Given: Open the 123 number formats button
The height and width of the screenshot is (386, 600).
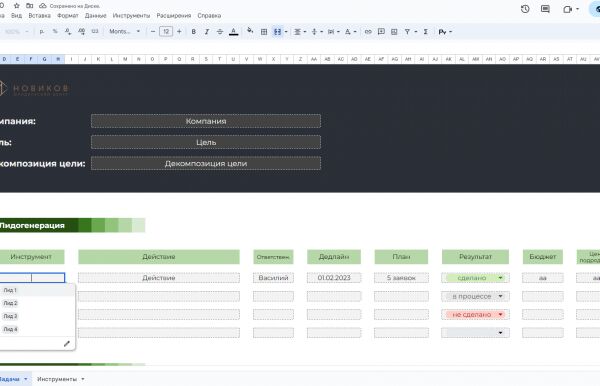Looking at the screenshot, I should tap(95, 31).
